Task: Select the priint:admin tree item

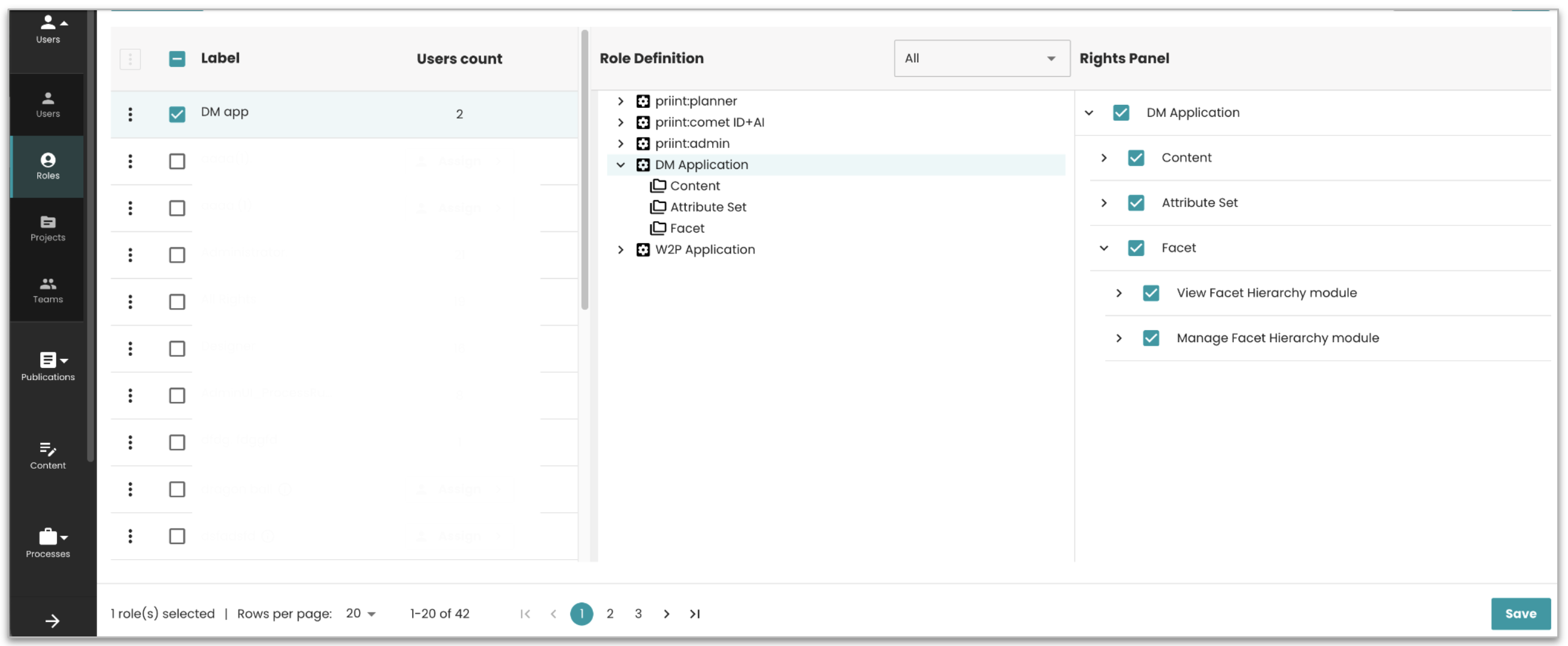Action: (692, 144)
